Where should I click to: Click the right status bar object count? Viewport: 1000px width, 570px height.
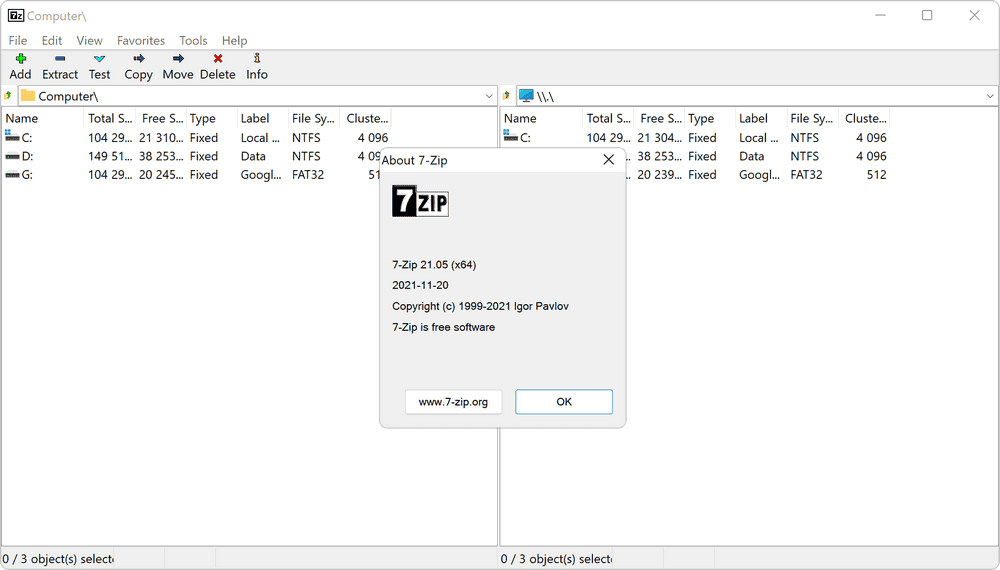pyautogui.click(x=556, y=559)
